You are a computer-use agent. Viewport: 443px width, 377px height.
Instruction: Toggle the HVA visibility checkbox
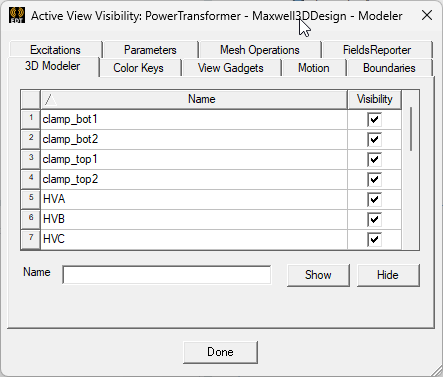[374, 199]
